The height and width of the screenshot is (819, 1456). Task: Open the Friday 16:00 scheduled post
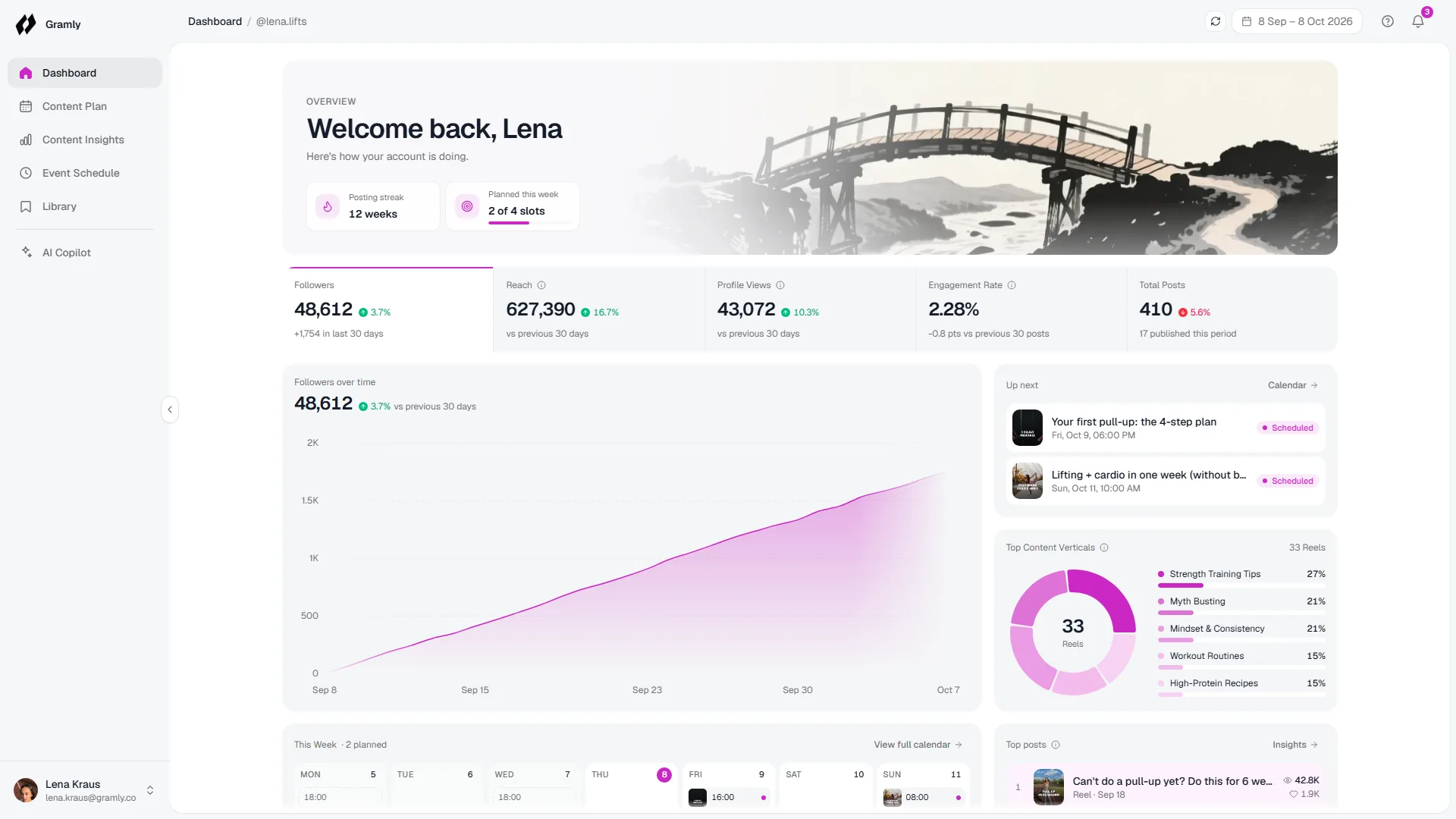[x=728, y=797]
